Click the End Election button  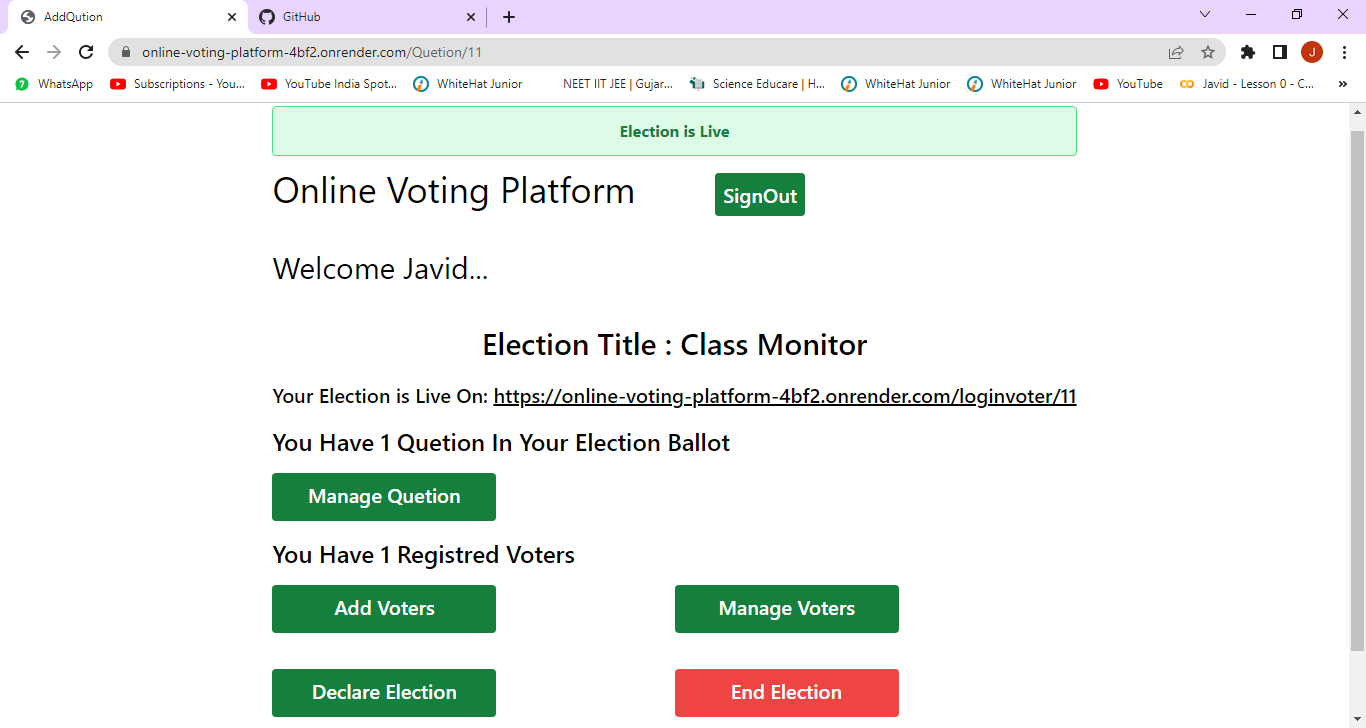786,692
